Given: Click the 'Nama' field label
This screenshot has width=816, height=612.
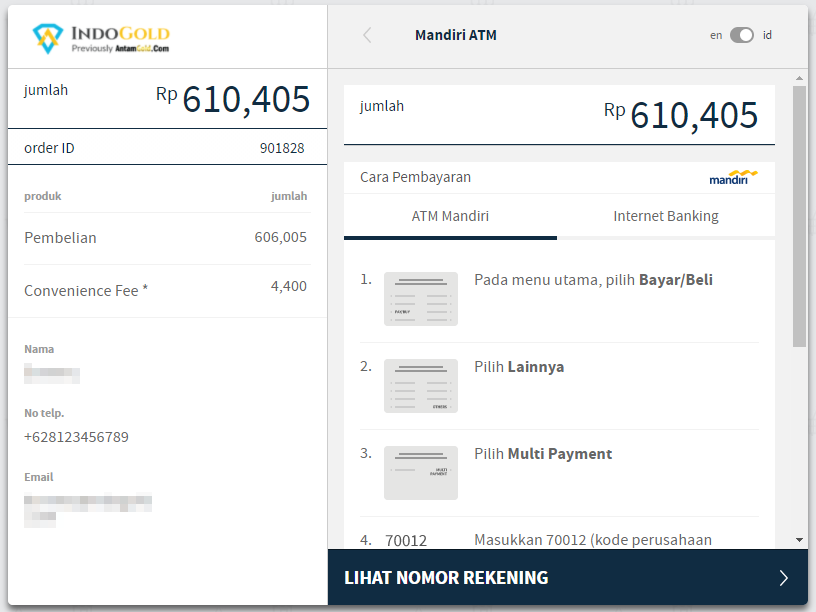Looking at the screenshot, I should point(39,349).
